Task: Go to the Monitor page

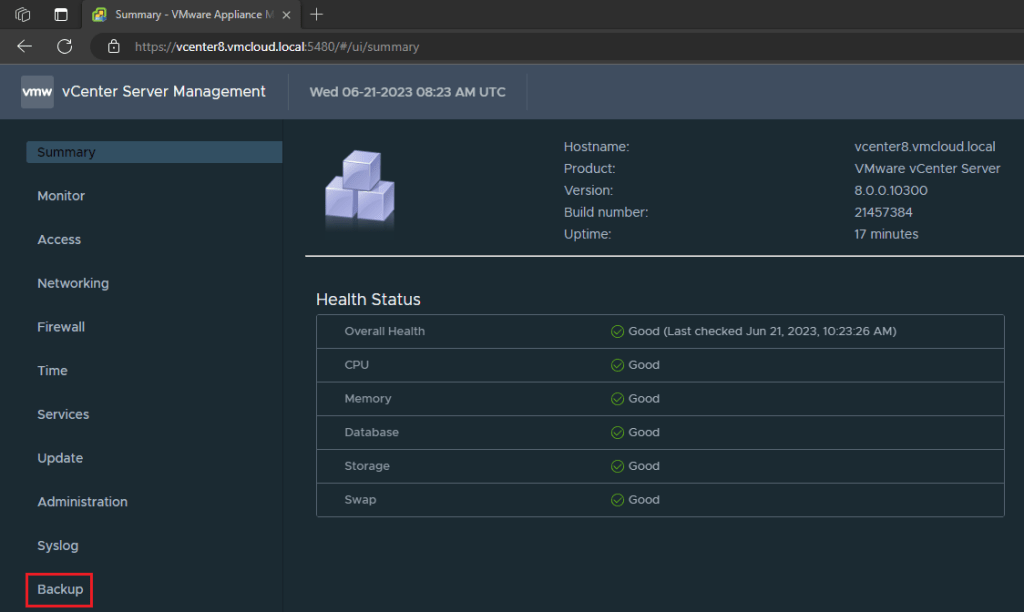Action: tap(61, 196)
